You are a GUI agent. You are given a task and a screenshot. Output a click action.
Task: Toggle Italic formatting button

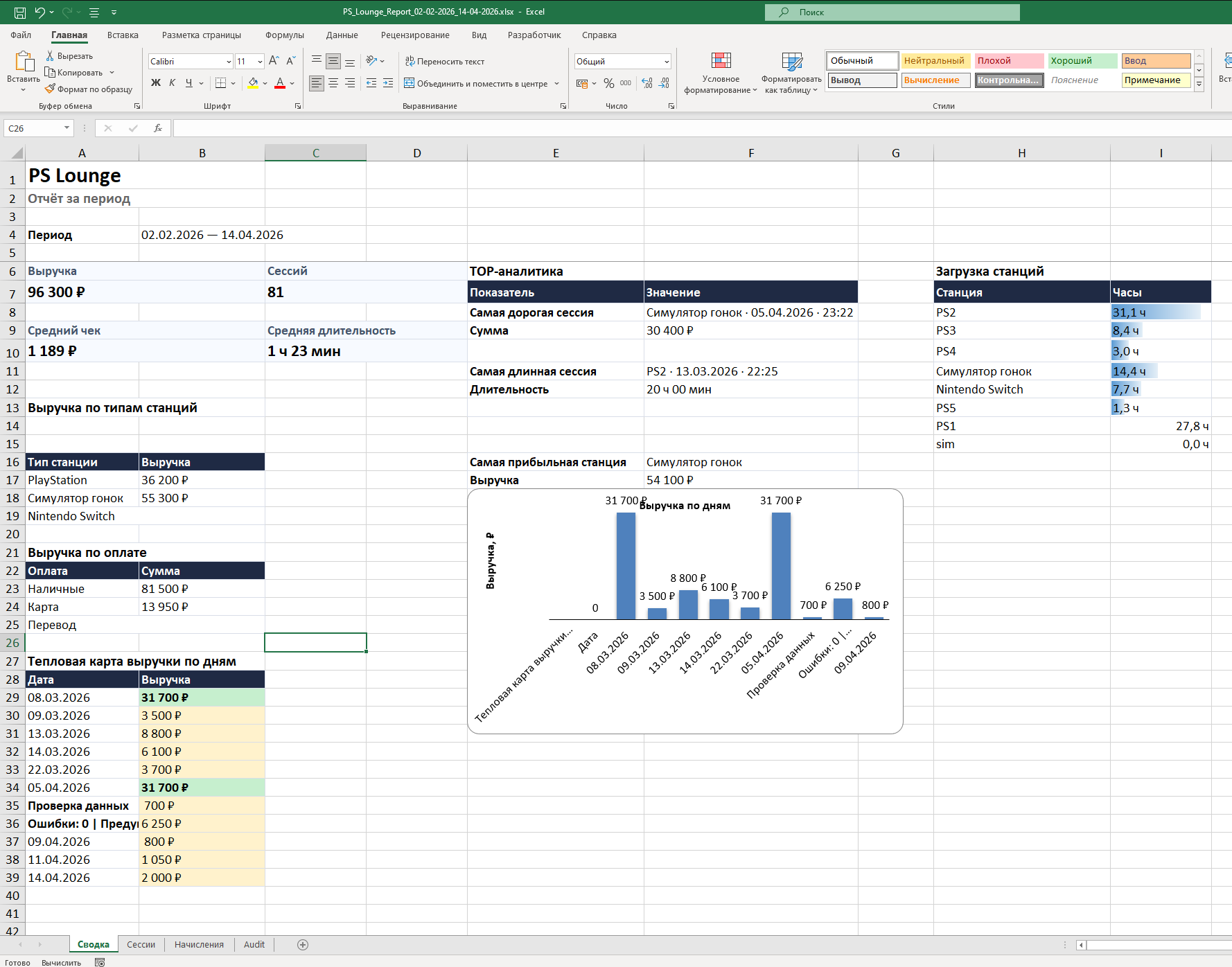pyautogui.click(x=172, y=83)
